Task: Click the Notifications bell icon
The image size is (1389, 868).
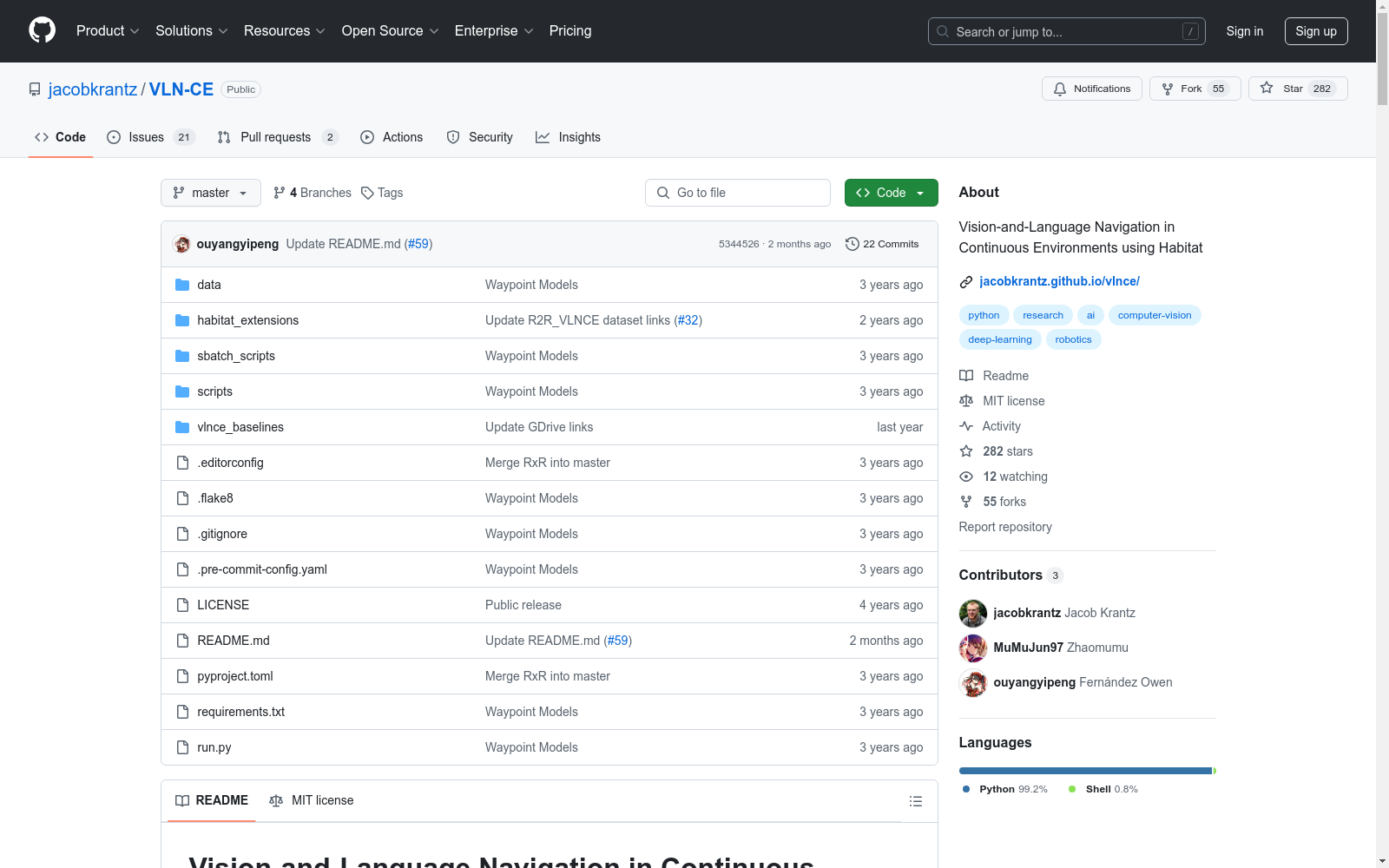Action: coord(1060,89)
